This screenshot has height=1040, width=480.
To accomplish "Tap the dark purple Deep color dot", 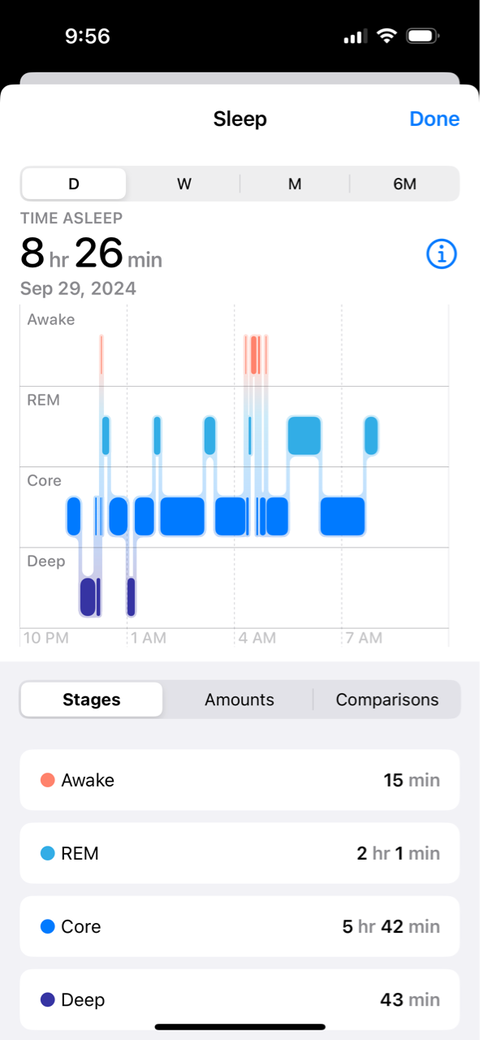I will click(x=47, y=1000).
